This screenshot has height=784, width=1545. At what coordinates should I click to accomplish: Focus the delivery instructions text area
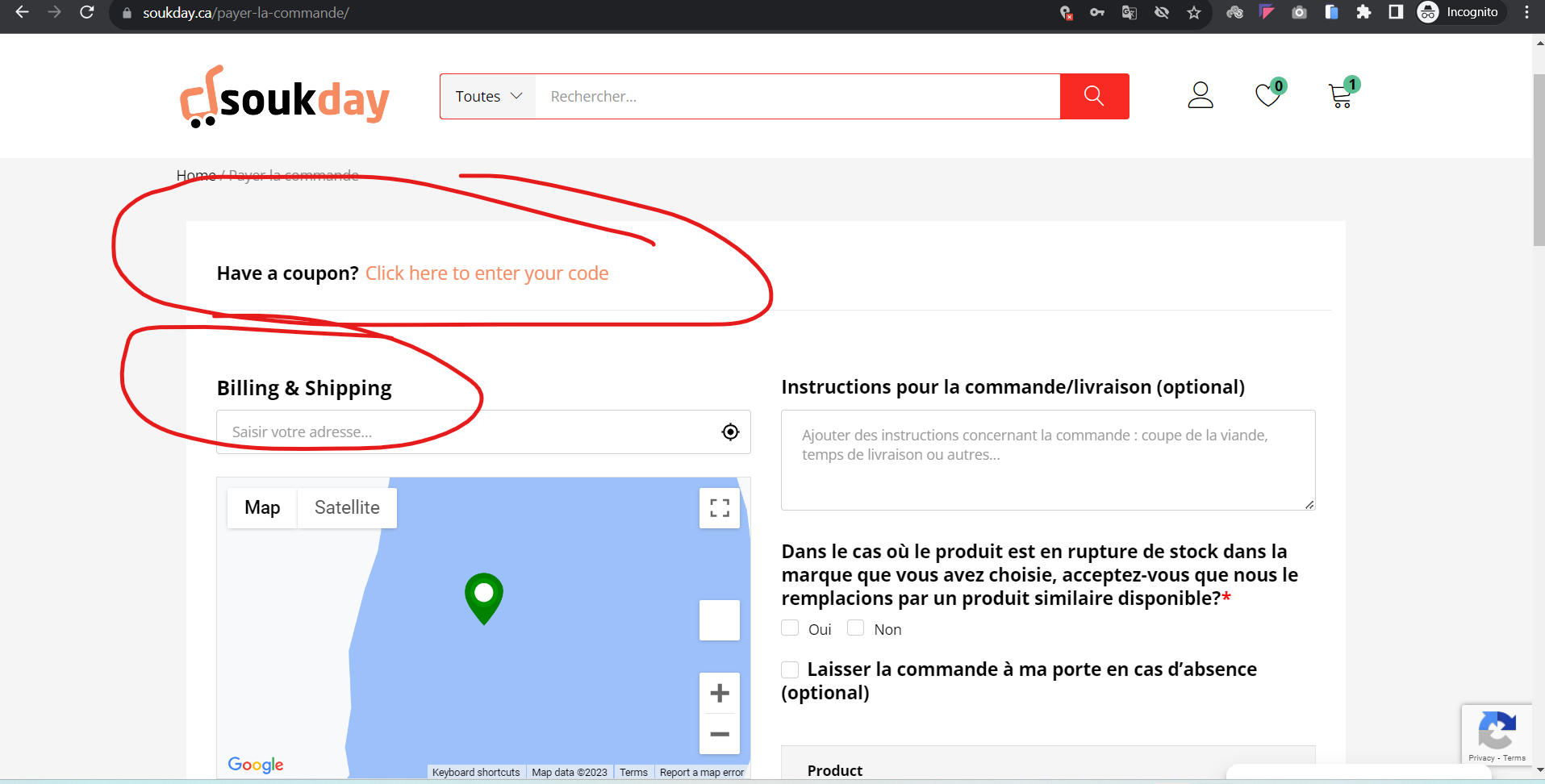(x=1047, y=460)
